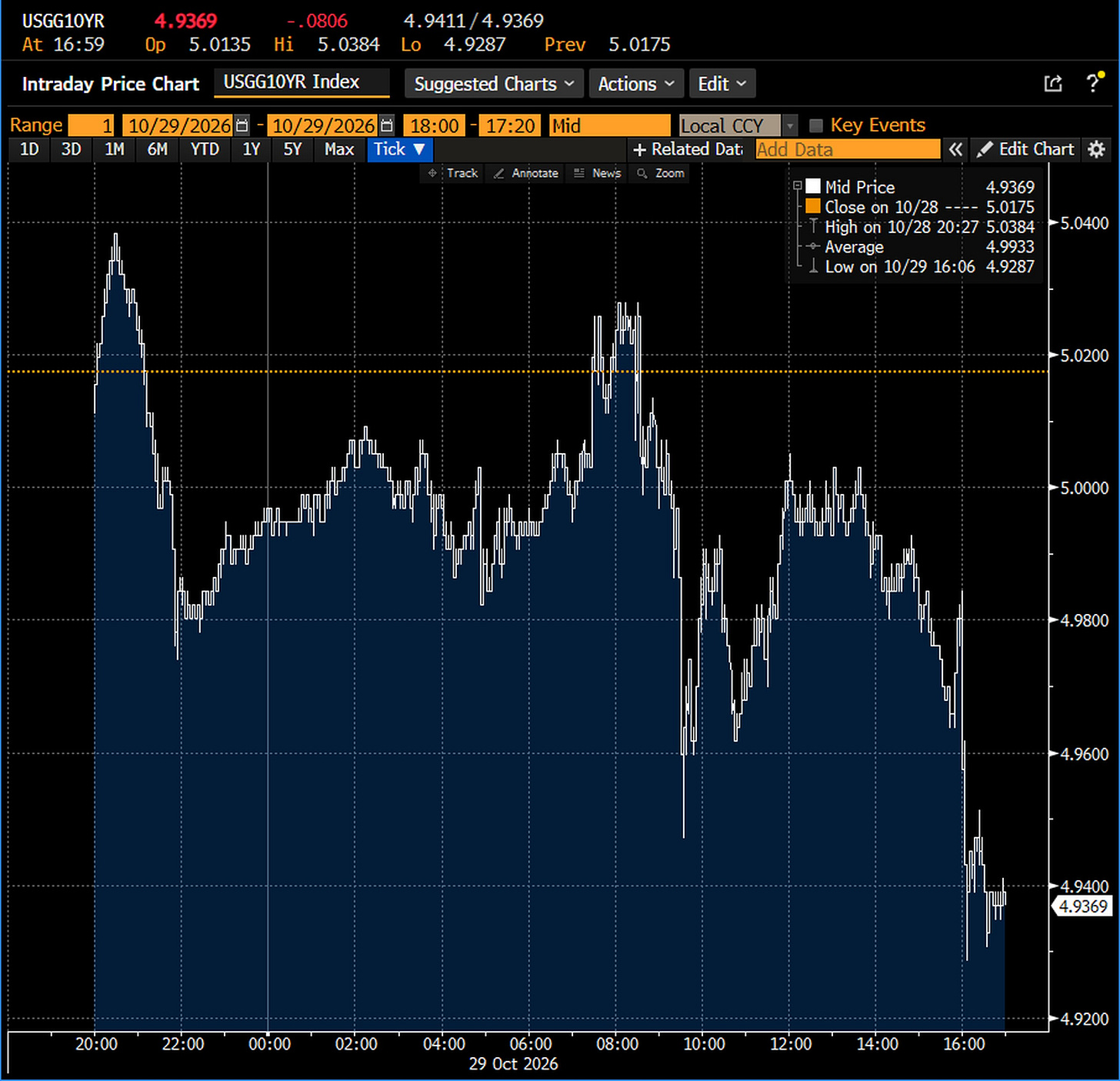Click the Range number field
Image resolution: width=1120 pixels, height=1081 pixels.
coord(91,125)
